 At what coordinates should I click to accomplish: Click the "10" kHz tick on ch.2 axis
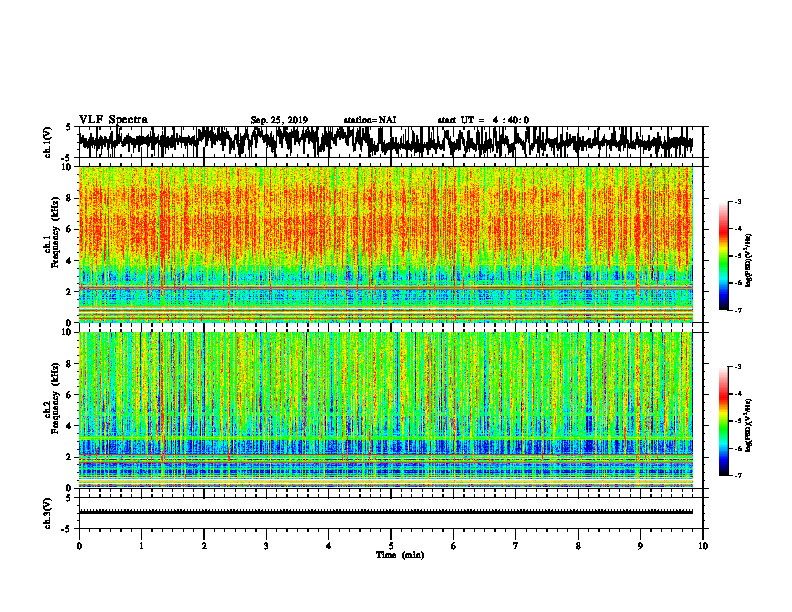tap(68, 332)
